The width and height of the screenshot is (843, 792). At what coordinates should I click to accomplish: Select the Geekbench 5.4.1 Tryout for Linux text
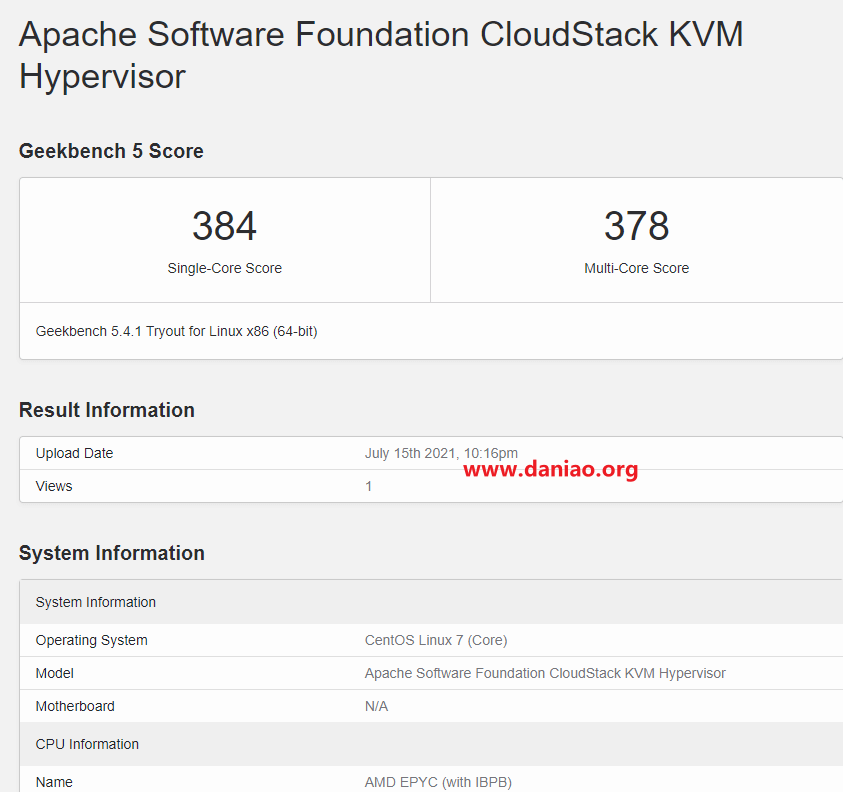(176, 331)
